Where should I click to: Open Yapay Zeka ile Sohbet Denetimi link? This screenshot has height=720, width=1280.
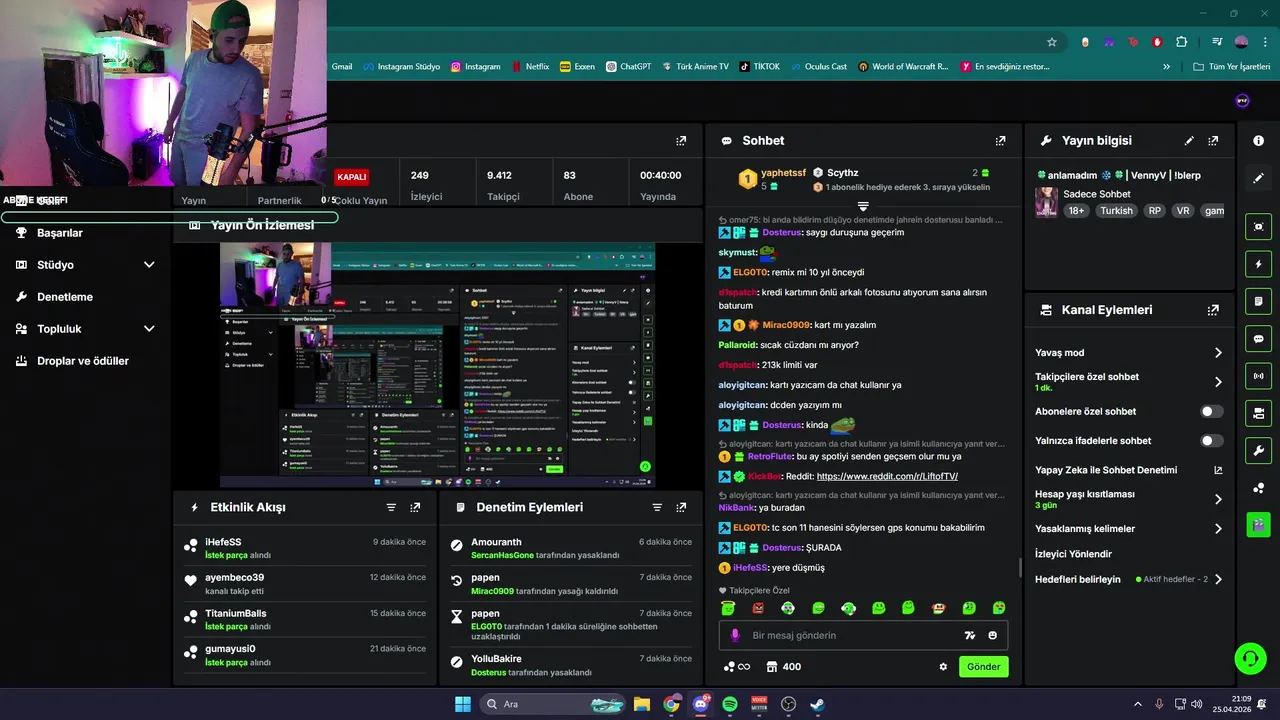[x=1129, y=470]
